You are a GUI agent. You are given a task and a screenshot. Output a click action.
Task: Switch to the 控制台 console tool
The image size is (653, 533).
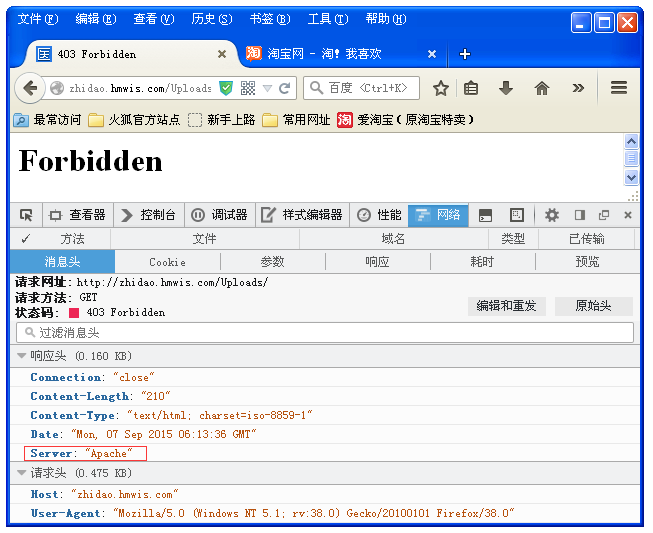tap(149, 215)
